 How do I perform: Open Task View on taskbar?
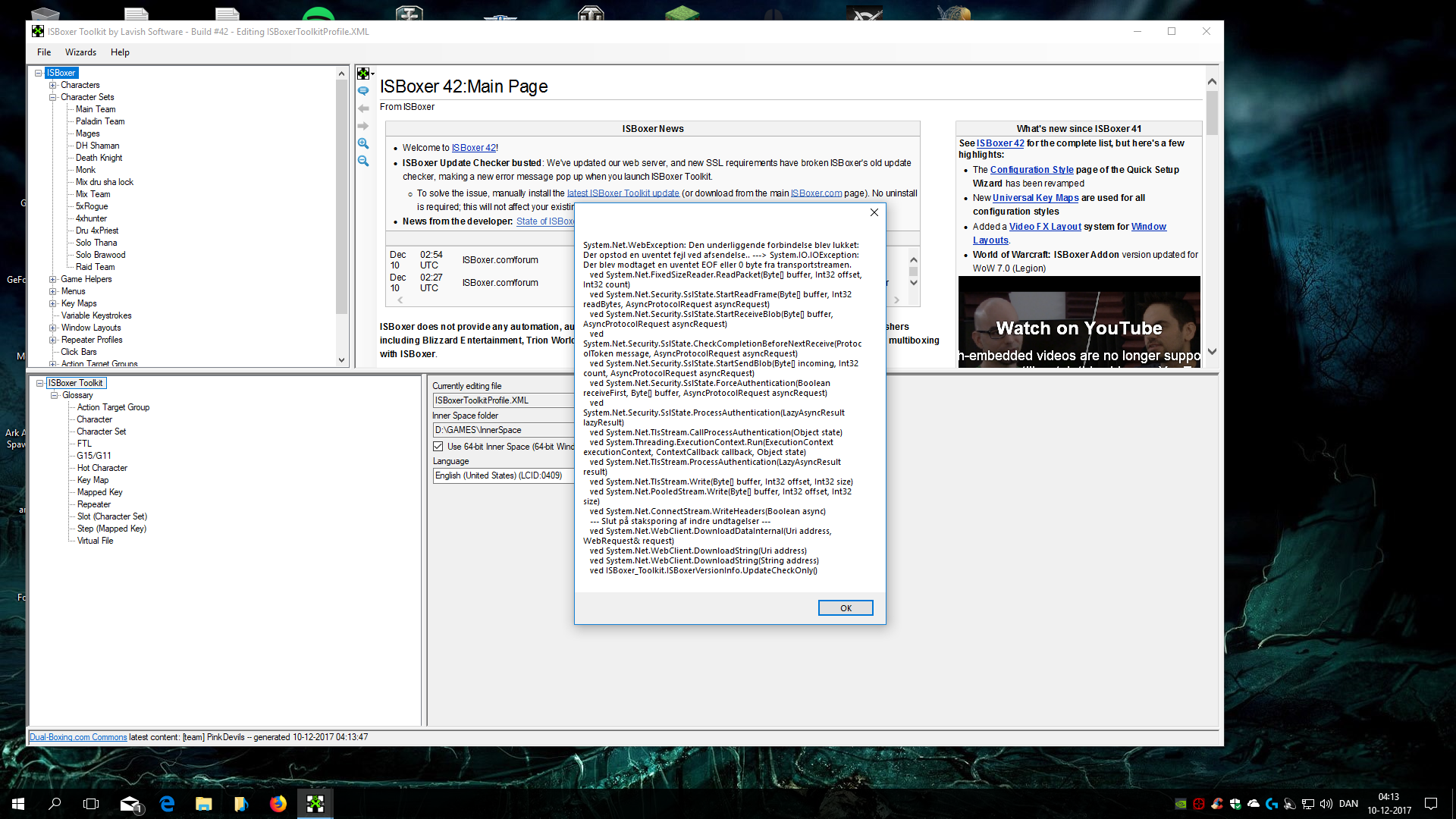tap(91, 804)
